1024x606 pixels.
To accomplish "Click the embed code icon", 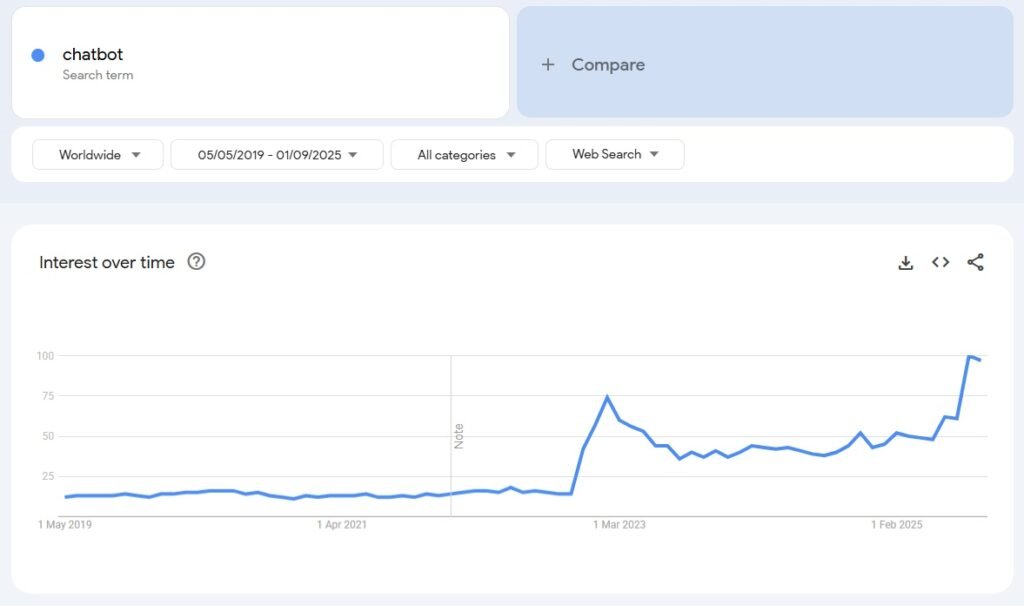I will point(940,263).
